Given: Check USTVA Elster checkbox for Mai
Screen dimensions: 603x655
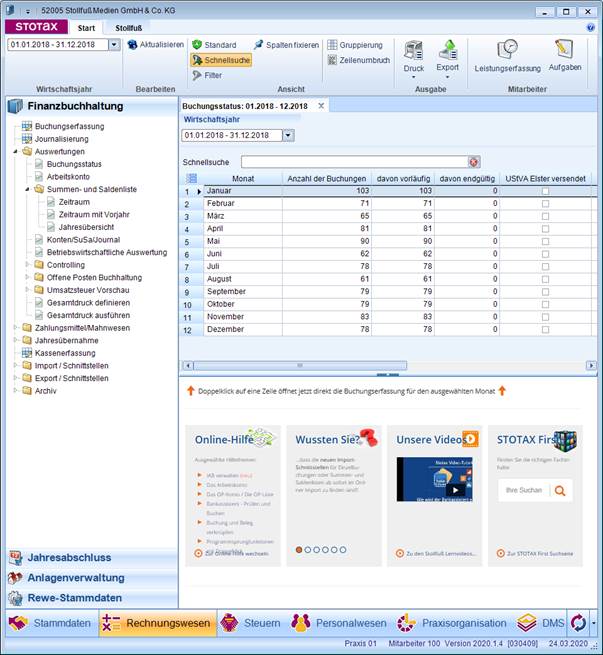Looking at the screenshot, I should click(x=545, y=241).
